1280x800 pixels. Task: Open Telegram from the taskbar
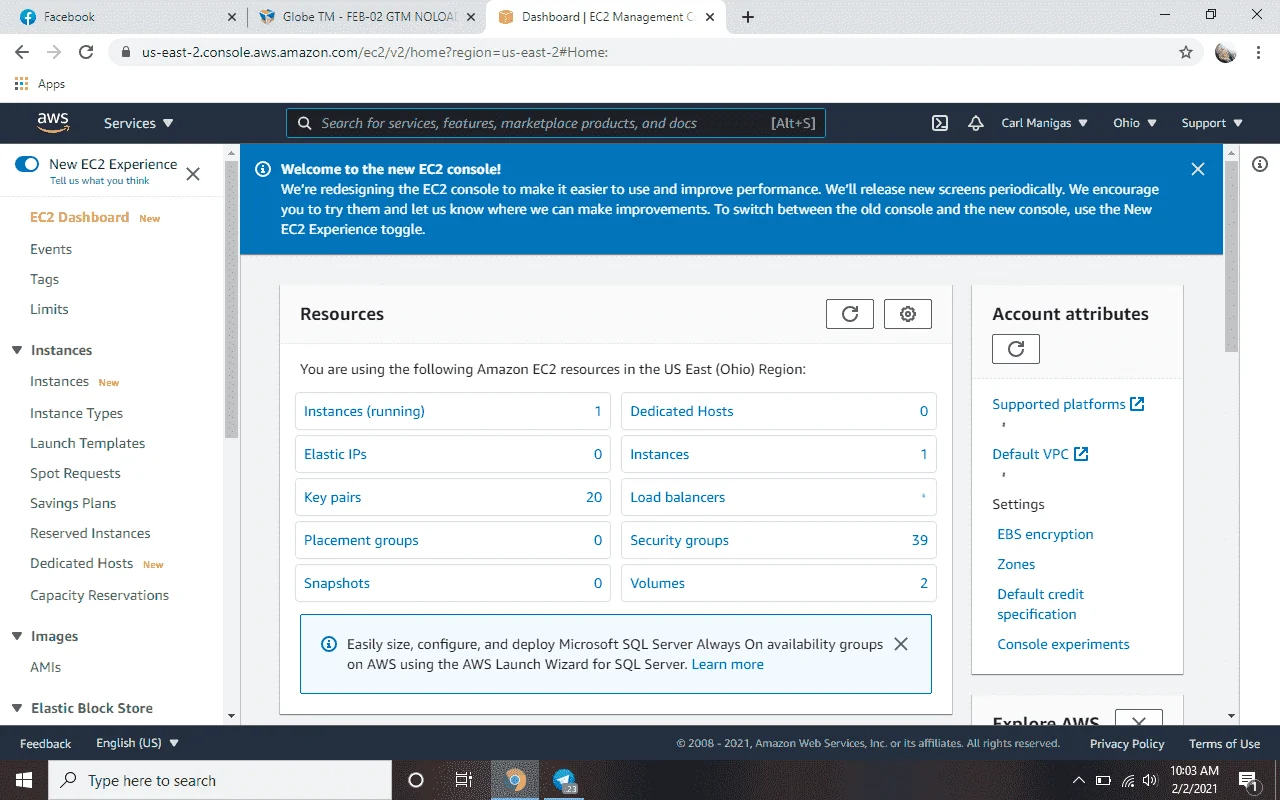click(565, 780)
